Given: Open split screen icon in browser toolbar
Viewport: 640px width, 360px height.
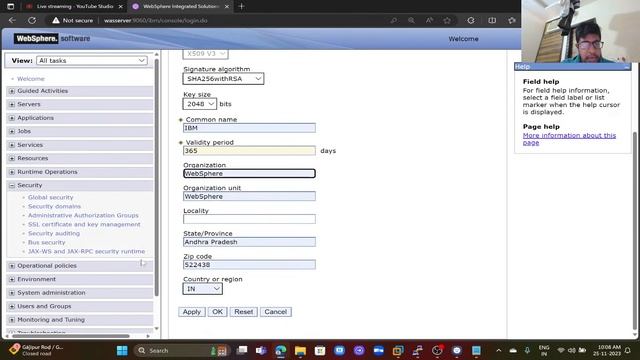Looking at the screenshot, I should pyautogui.click(x=492, y=20).
